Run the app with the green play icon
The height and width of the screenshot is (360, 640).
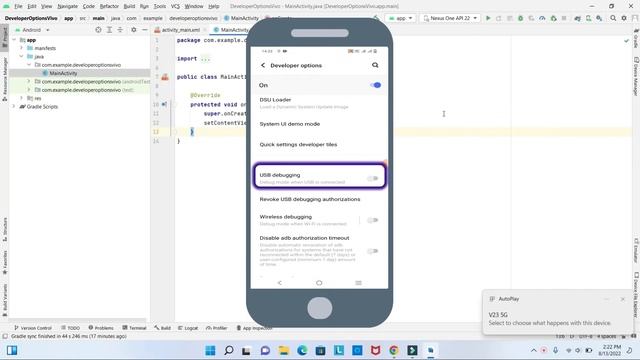click(x=488, y=18)
